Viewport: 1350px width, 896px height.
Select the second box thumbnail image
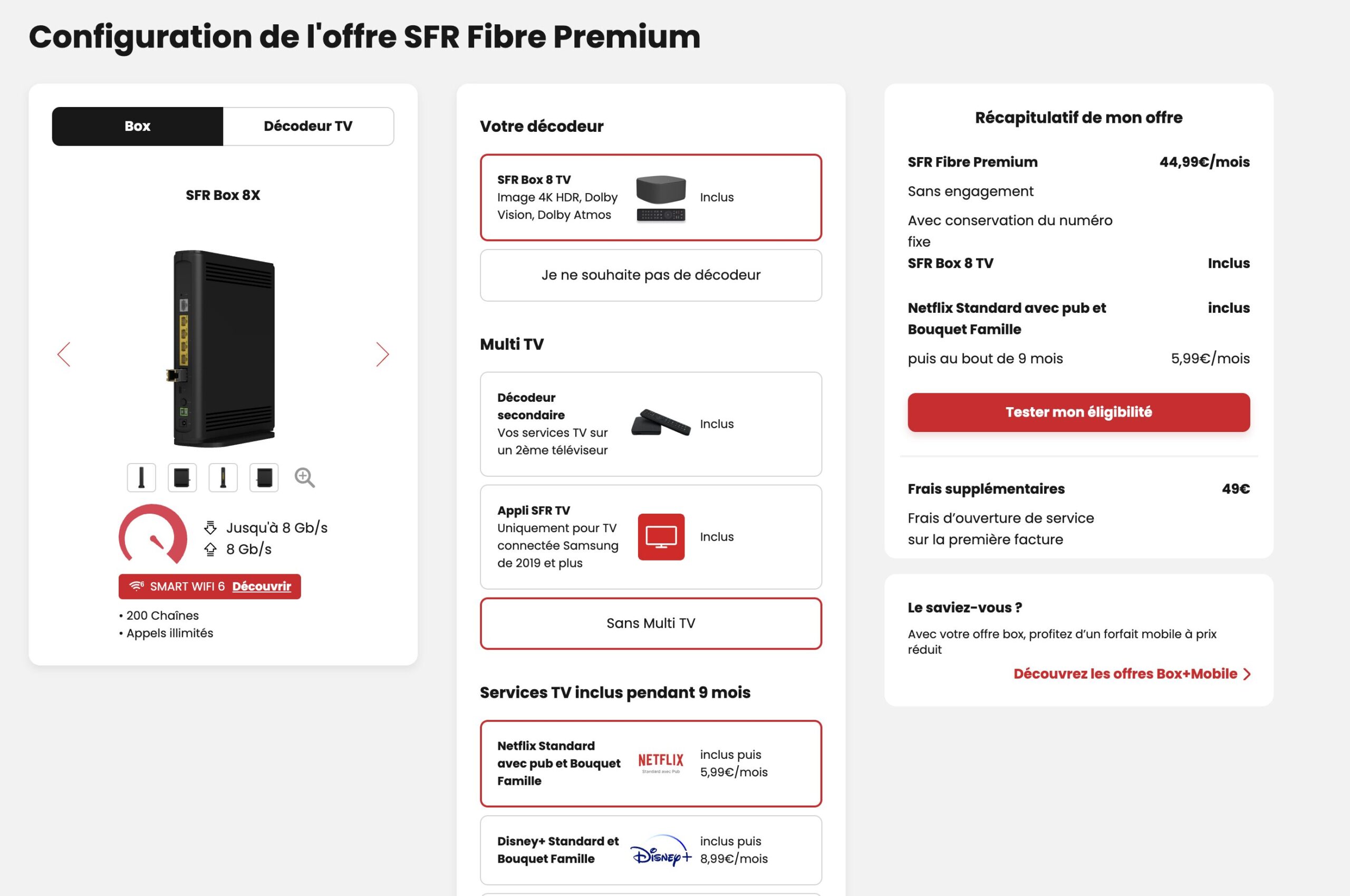point(182,478)
